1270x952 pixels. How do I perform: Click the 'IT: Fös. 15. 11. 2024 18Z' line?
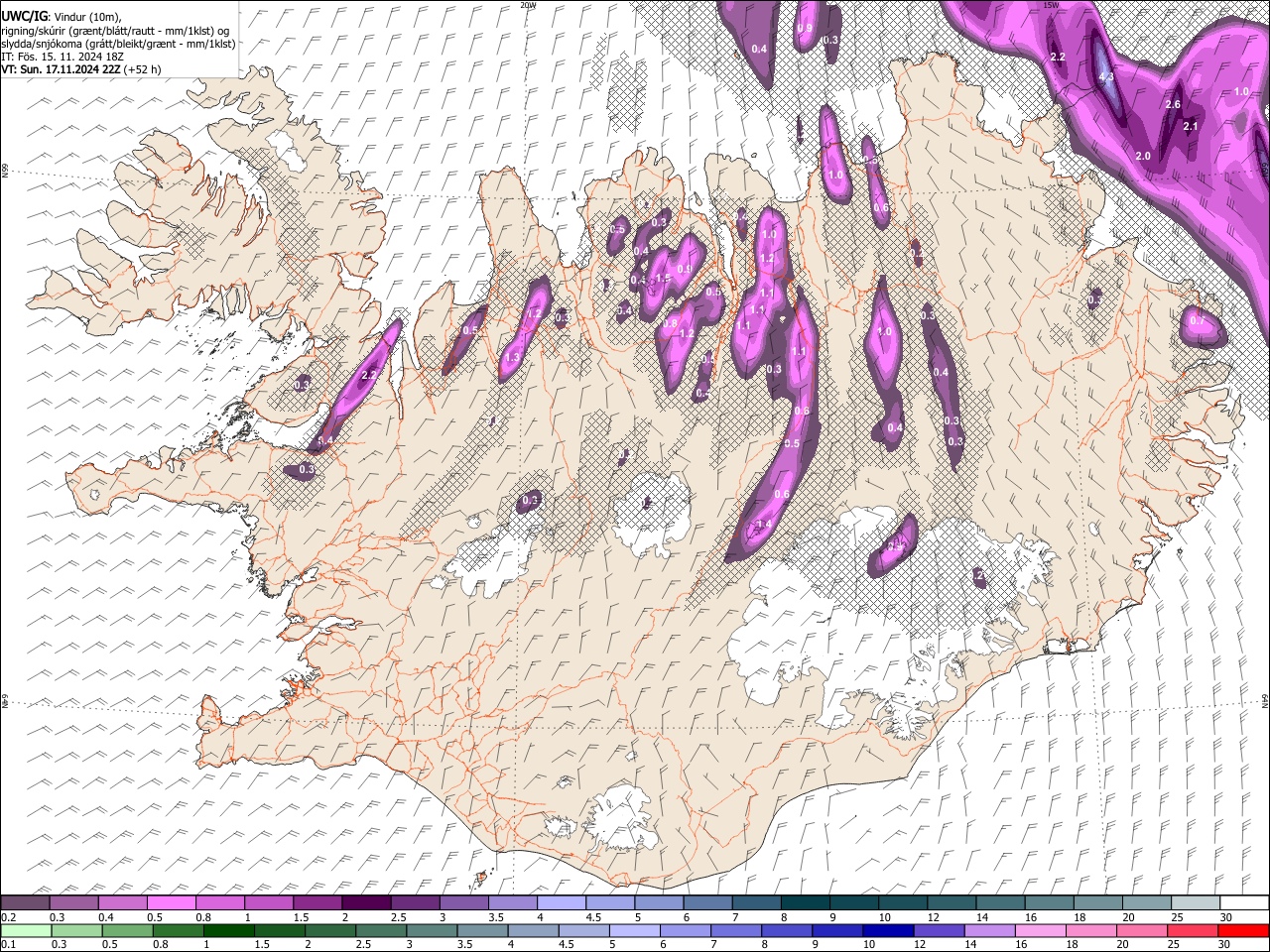(63, 57)
